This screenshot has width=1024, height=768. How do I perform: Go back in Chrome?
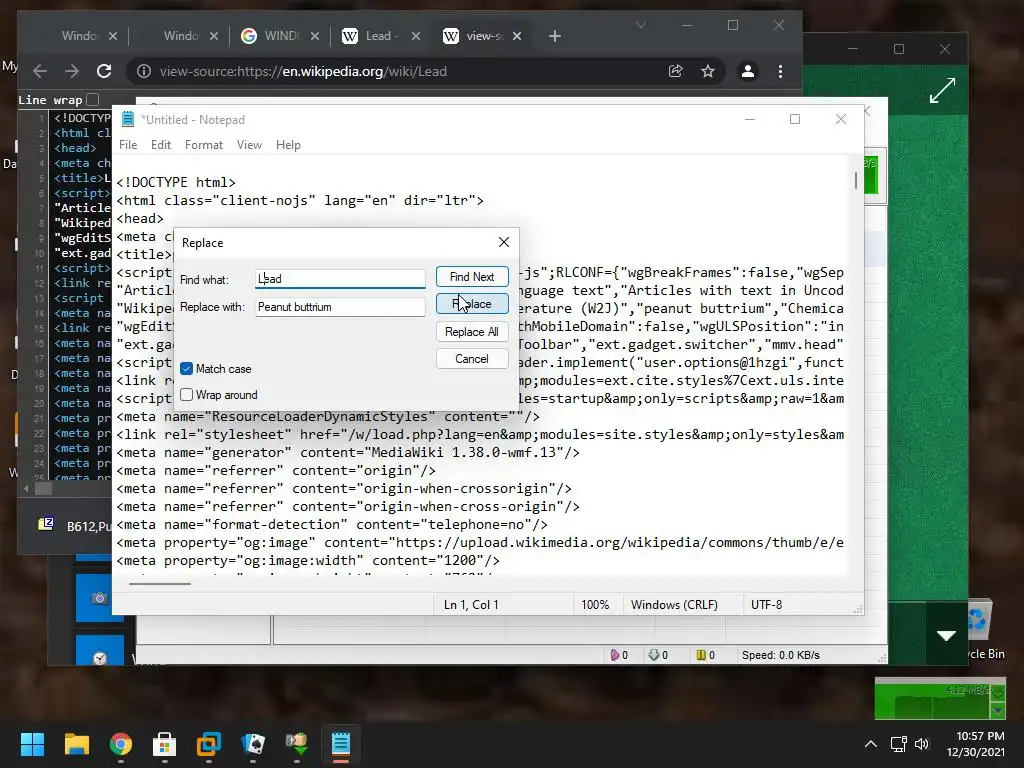tap(40, 71)
